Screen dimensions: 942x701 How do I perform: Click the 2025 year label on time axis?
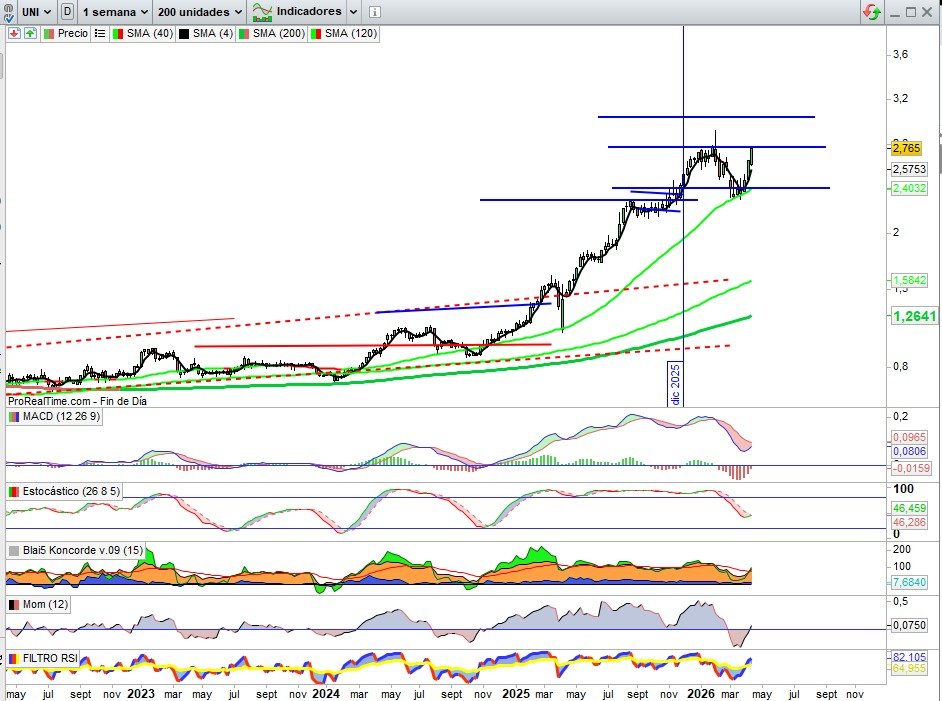click(515, 694)
